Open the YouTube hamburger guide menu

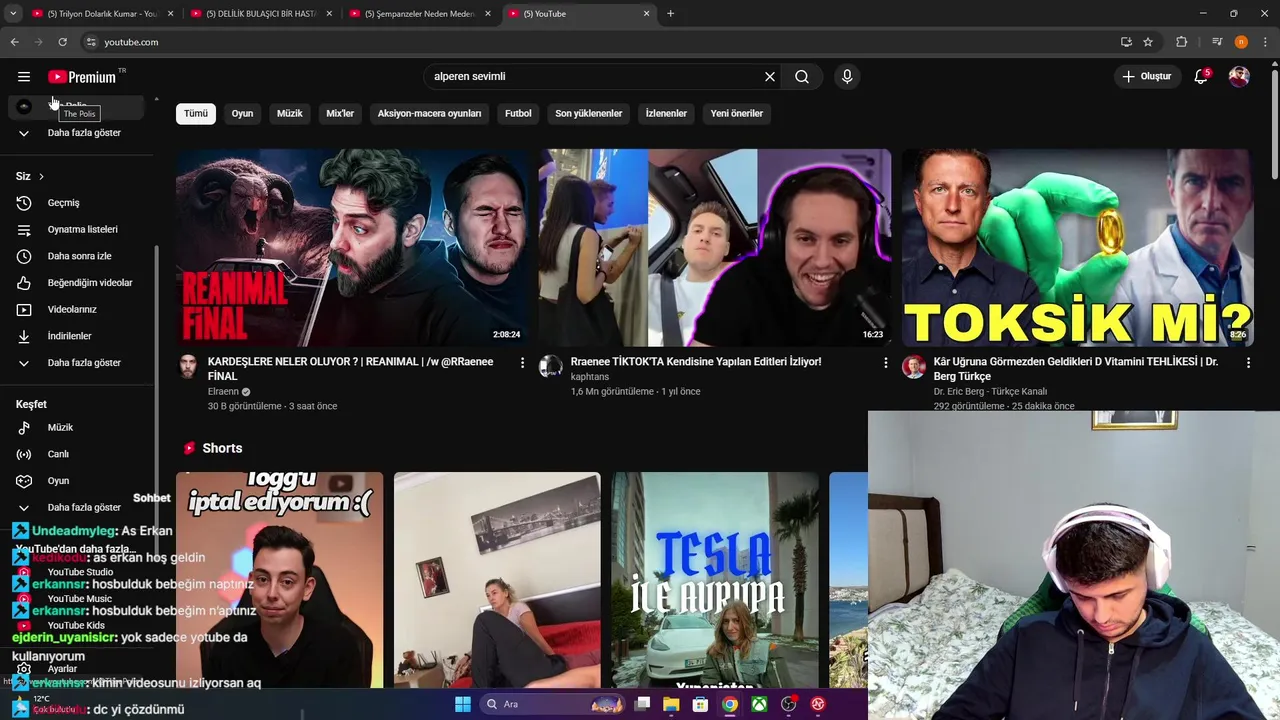tap(24, 77)
